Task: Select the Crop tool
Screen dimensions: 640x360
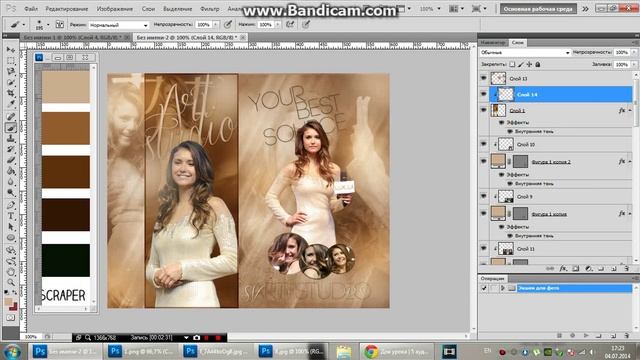Action: (11, 93)
